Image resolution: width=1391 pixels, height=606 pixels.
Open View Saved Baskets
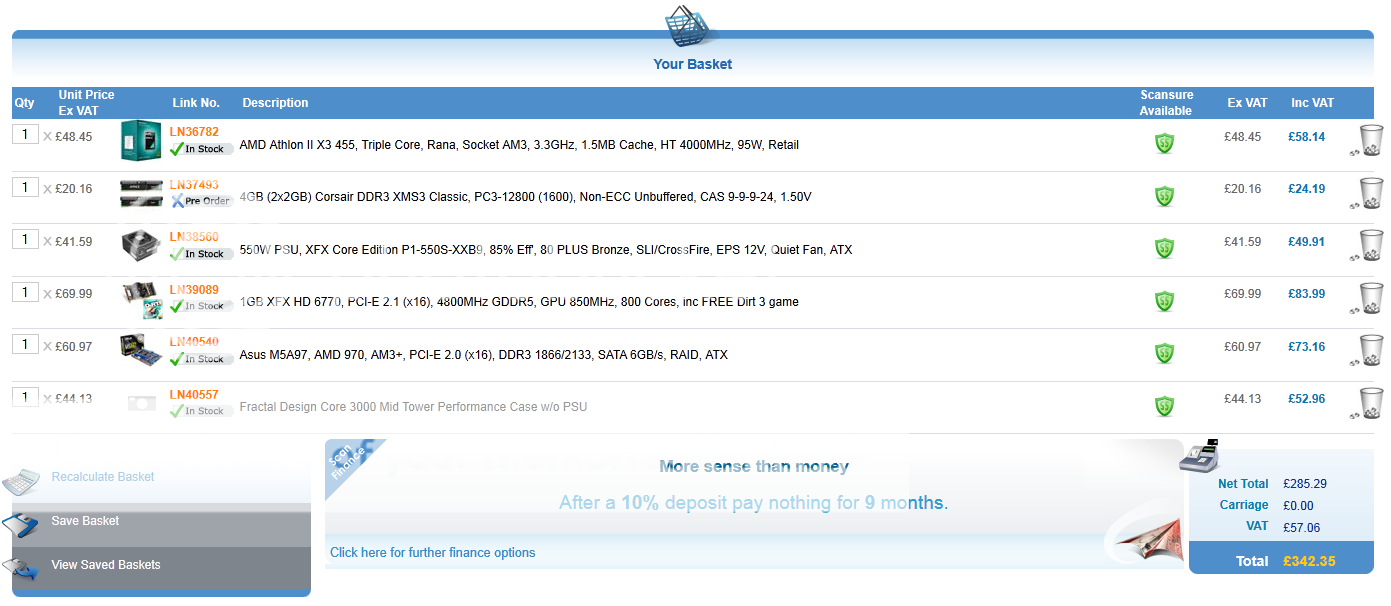pyautogui.click(x=105, y=565)
